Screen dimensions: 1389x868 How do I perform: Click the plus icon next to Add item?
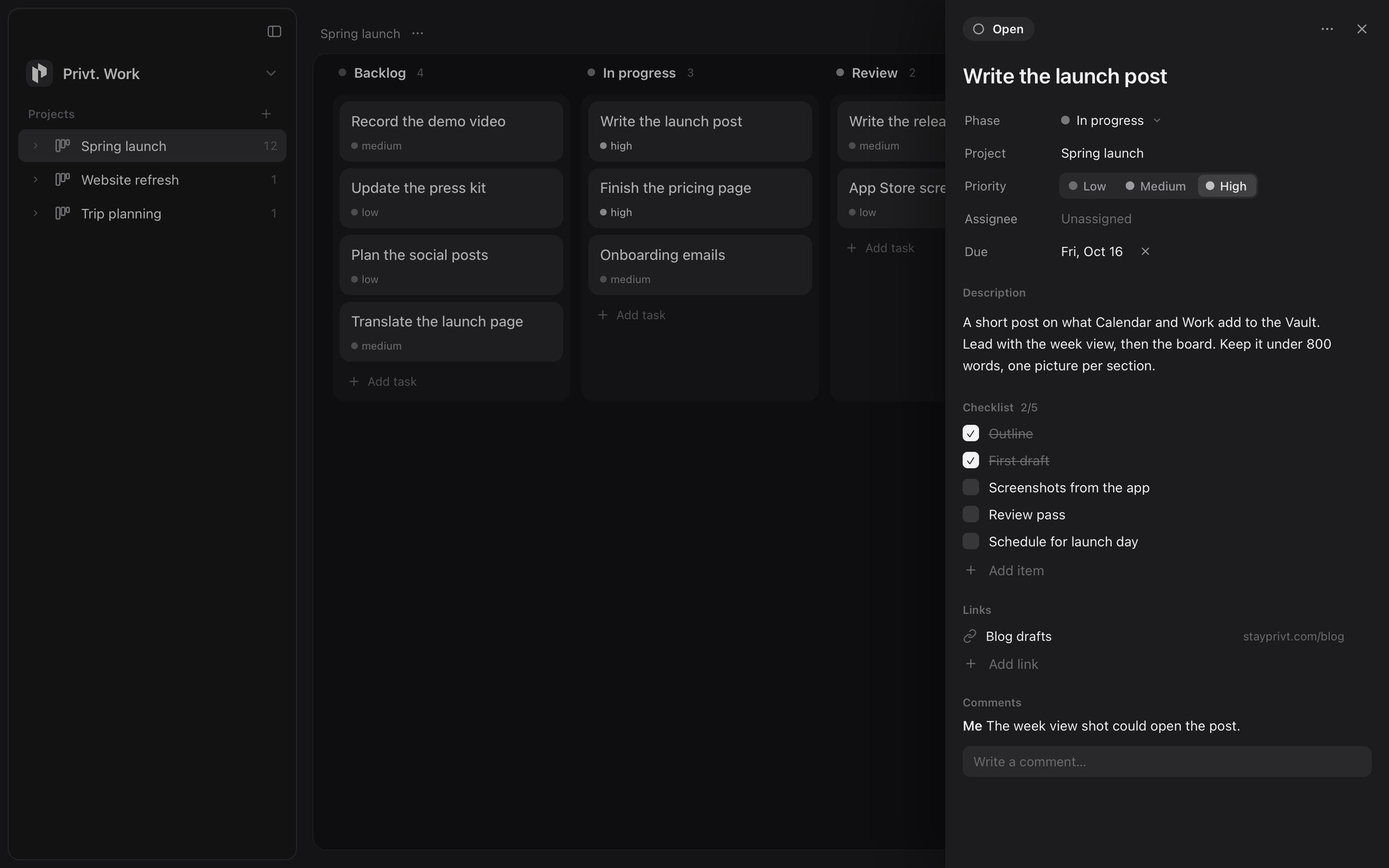click(971, 571)
